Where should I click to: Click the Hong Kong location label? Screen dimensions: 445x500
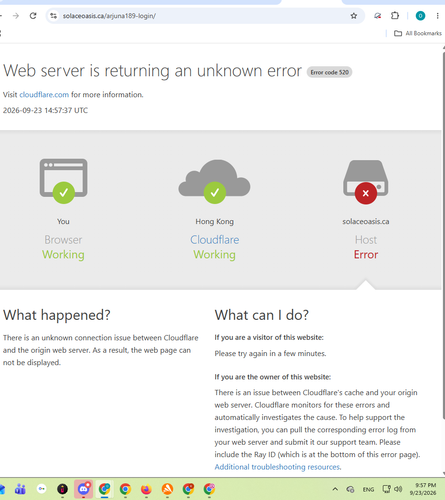tap(214, 222)
